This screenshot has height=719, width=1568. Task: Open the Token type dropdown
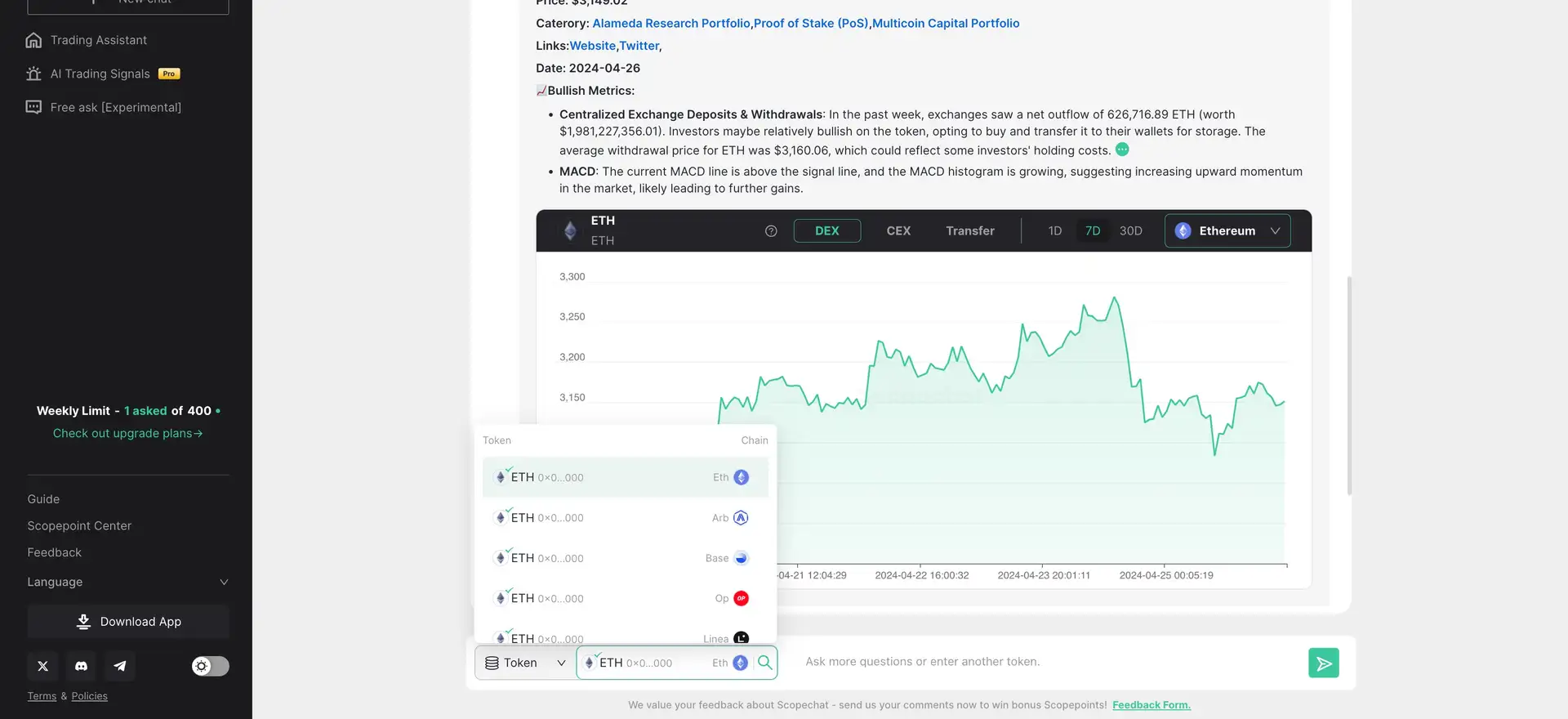[x=525, y=663]
